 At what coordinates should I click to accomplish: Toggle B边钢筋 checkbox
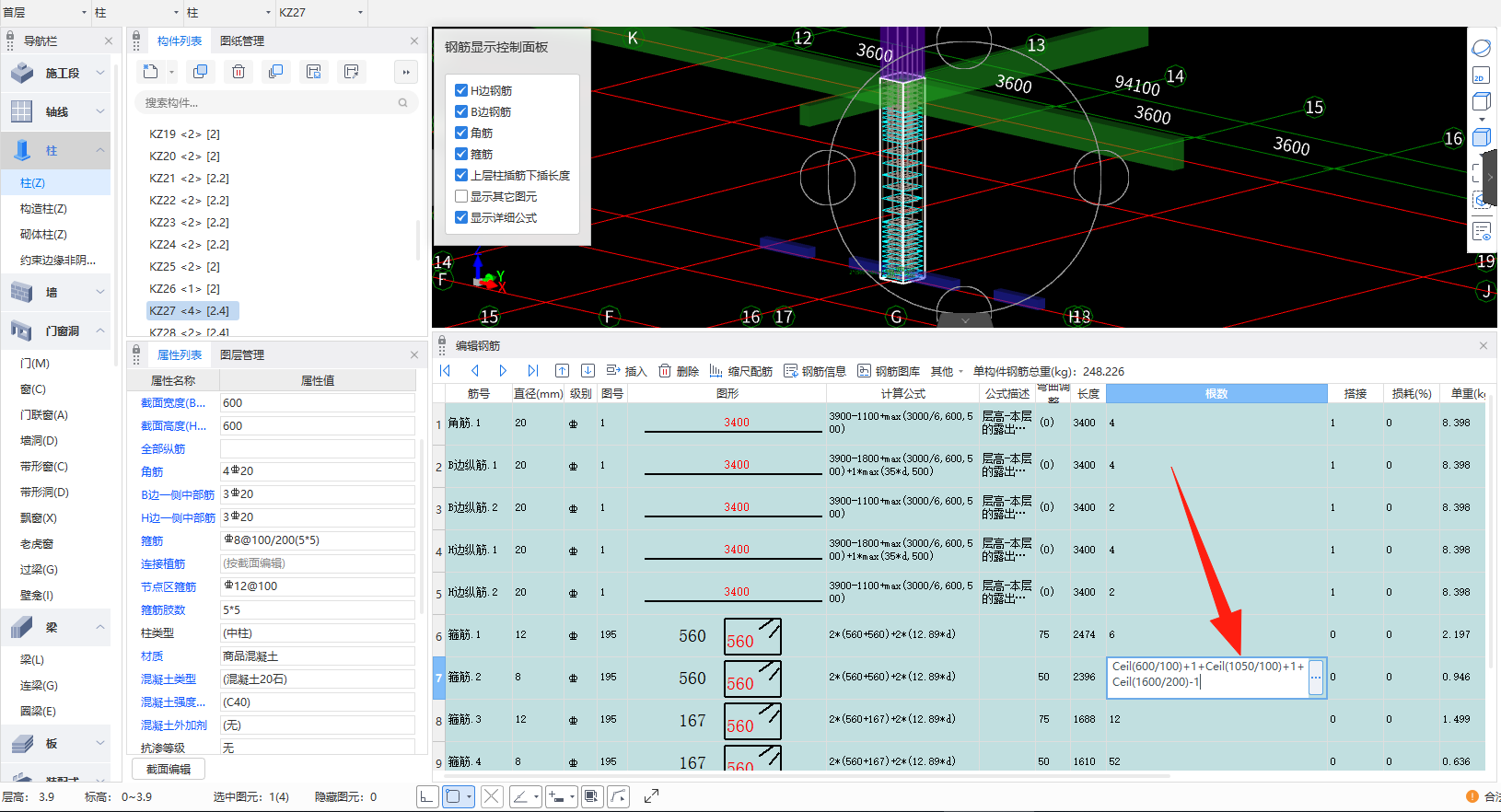pos(461,111)
